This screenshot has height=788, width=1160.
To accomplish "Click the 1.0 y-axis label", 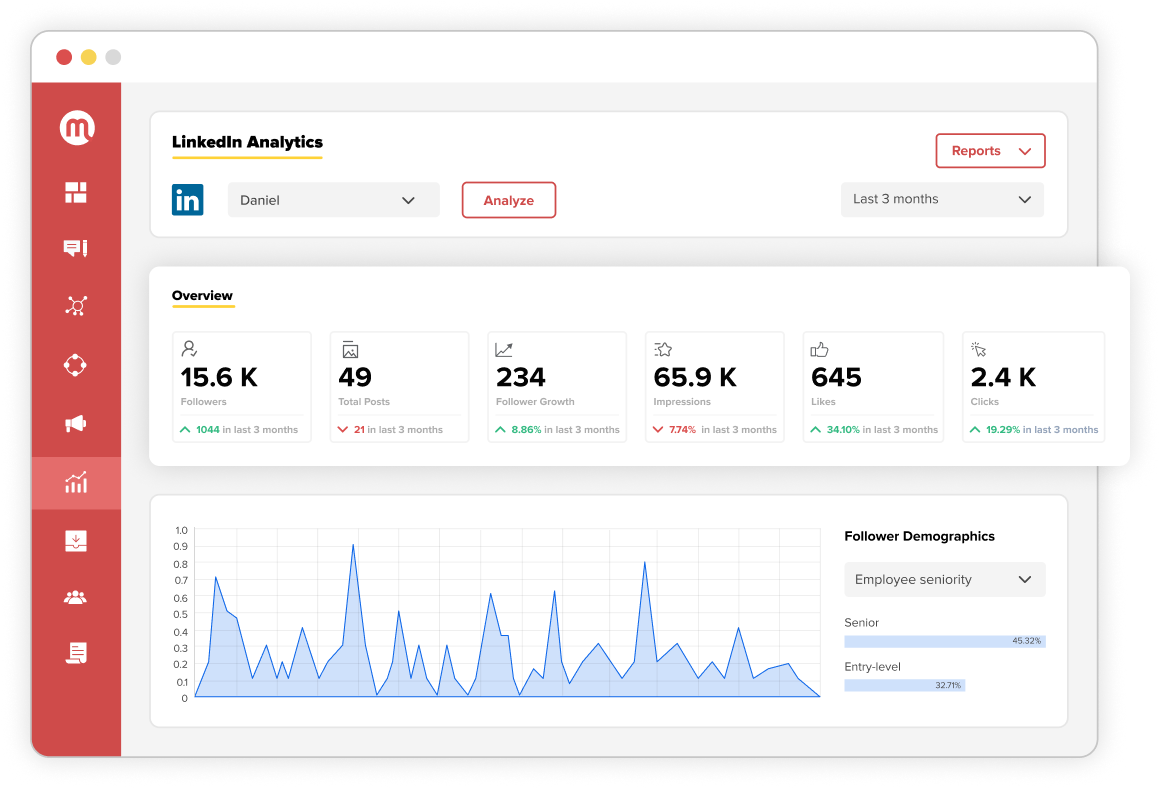I will point(181,531).
